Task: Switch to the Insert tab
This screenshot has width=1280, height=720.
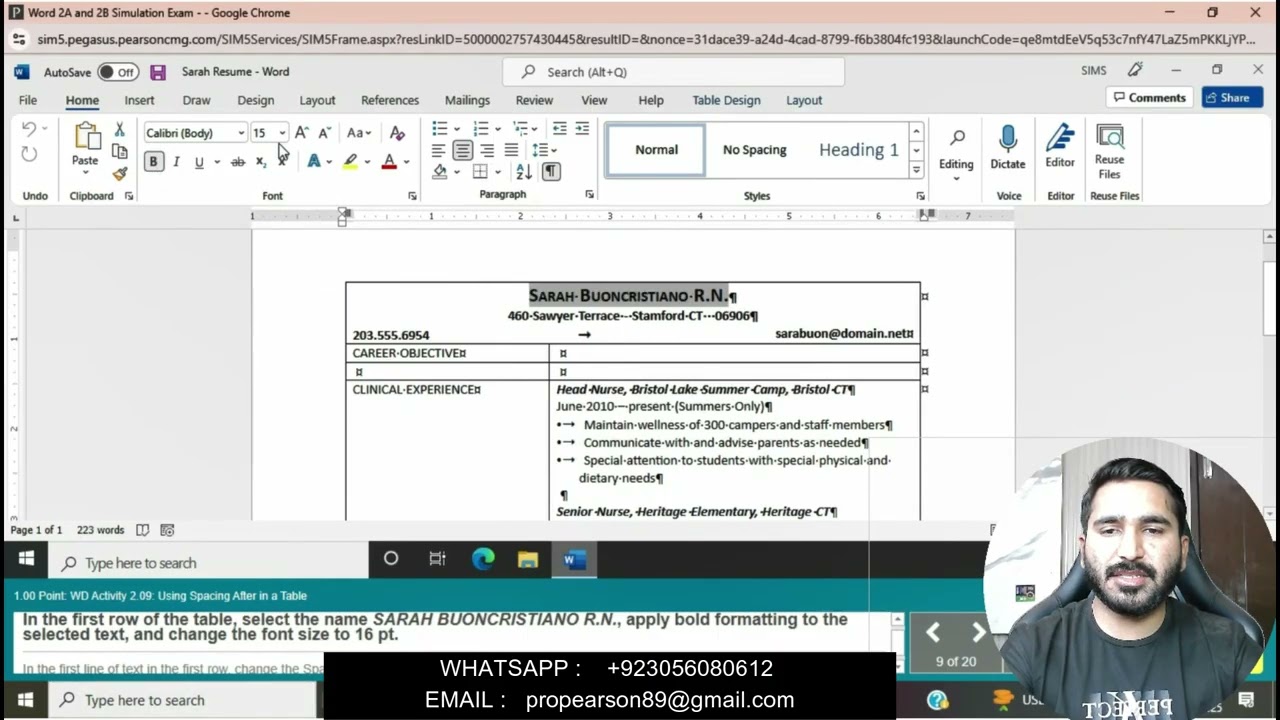Action: coord(139,100)
